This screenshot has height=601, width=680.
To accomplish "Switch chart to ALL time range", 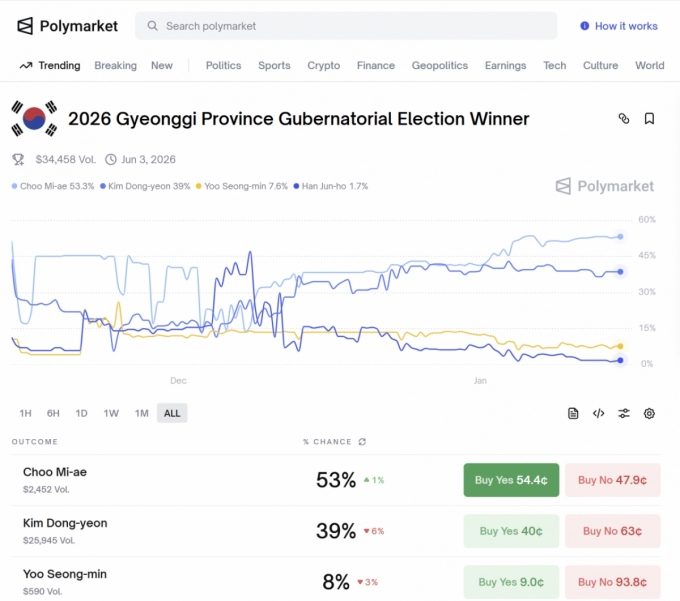I will point(172,413).
